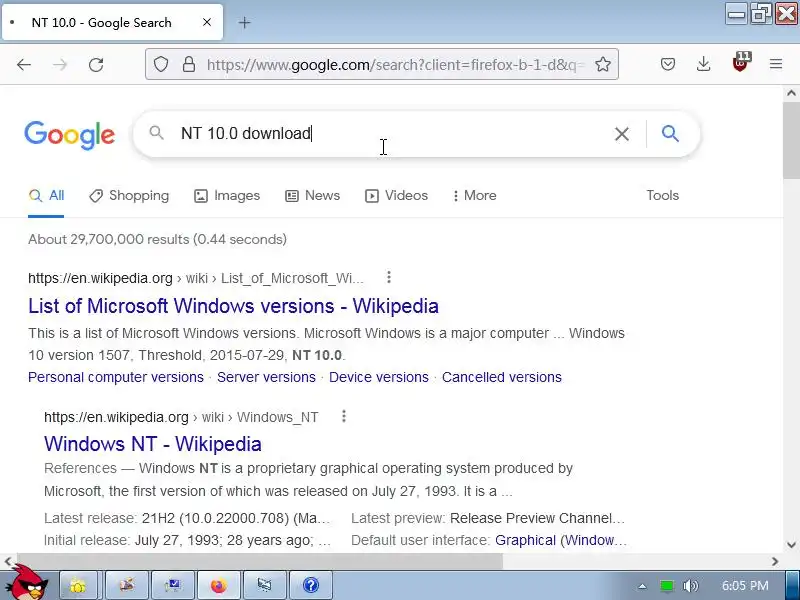Save page to Pocket

[668, 64]
